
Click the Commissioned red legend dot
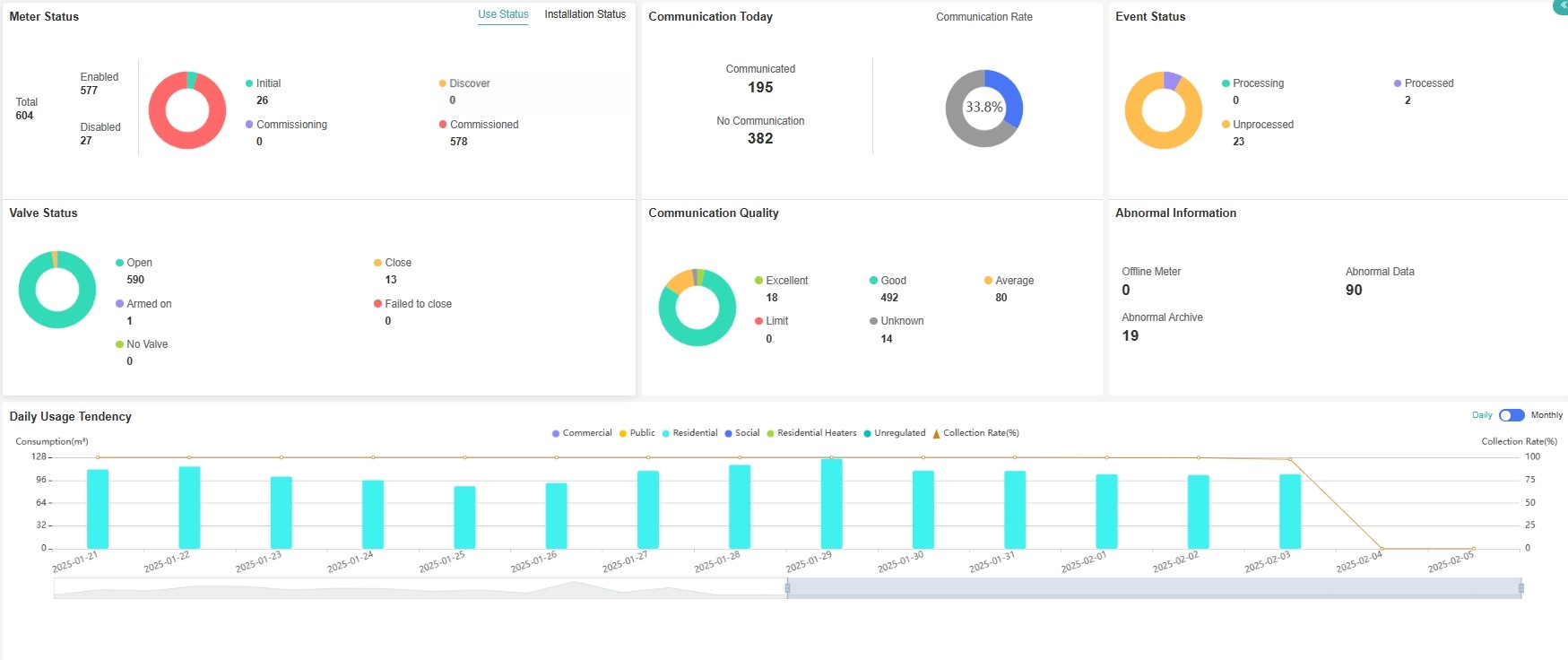(x=443, y=125)
